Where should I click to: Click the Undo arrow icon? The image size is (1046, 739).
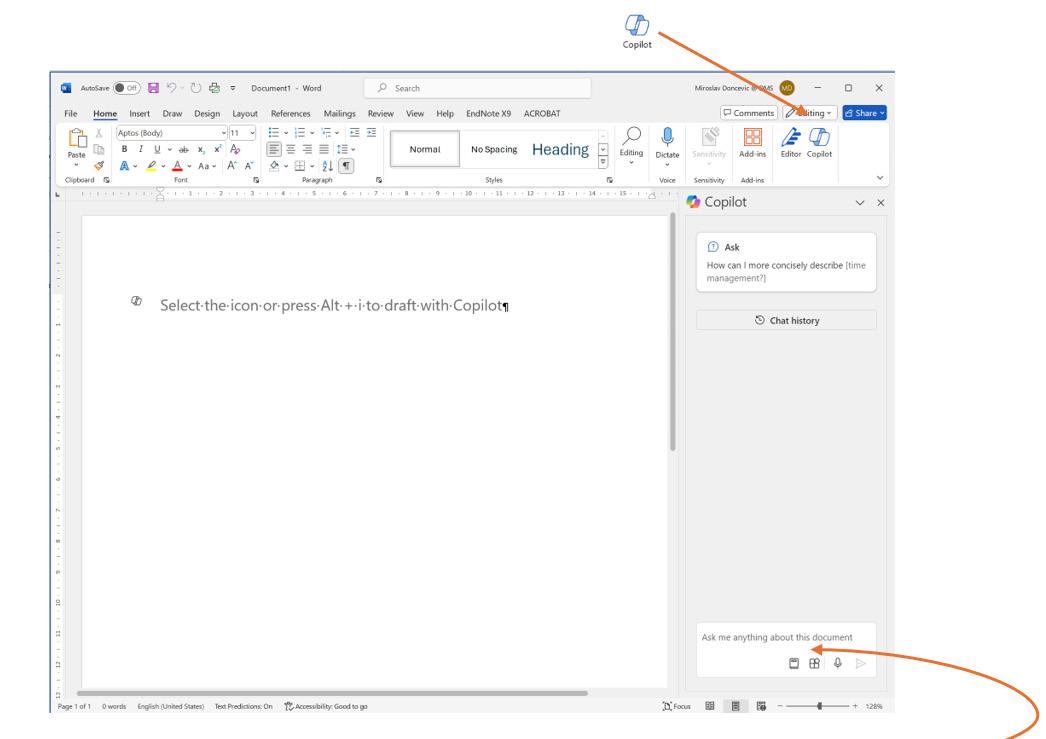click(x=171, y=87)
